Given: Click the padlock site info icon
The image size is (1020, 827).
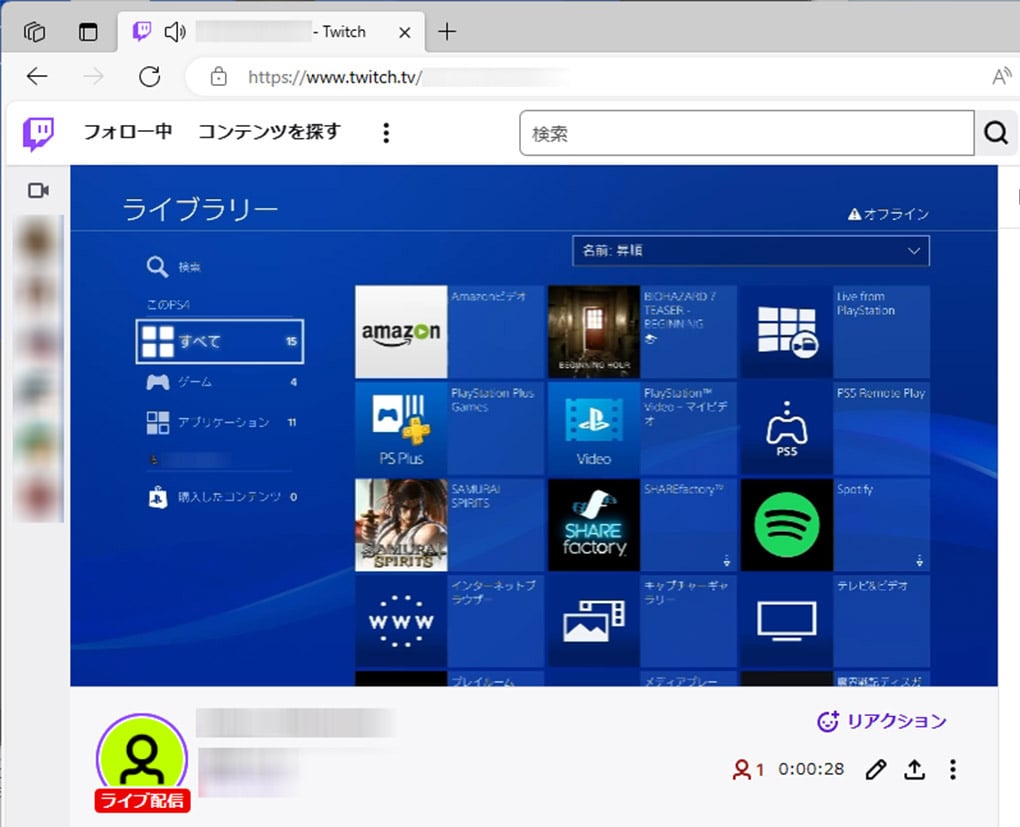Looking at the screenshot, I should point(219,77).
